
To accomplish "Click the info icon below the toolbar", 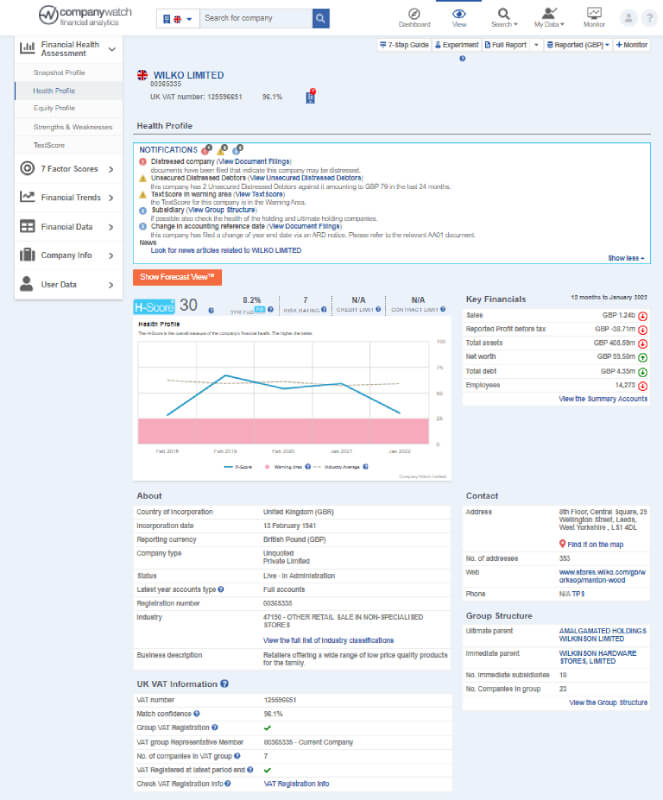I will pyautogui.click(x=462, y=59).
